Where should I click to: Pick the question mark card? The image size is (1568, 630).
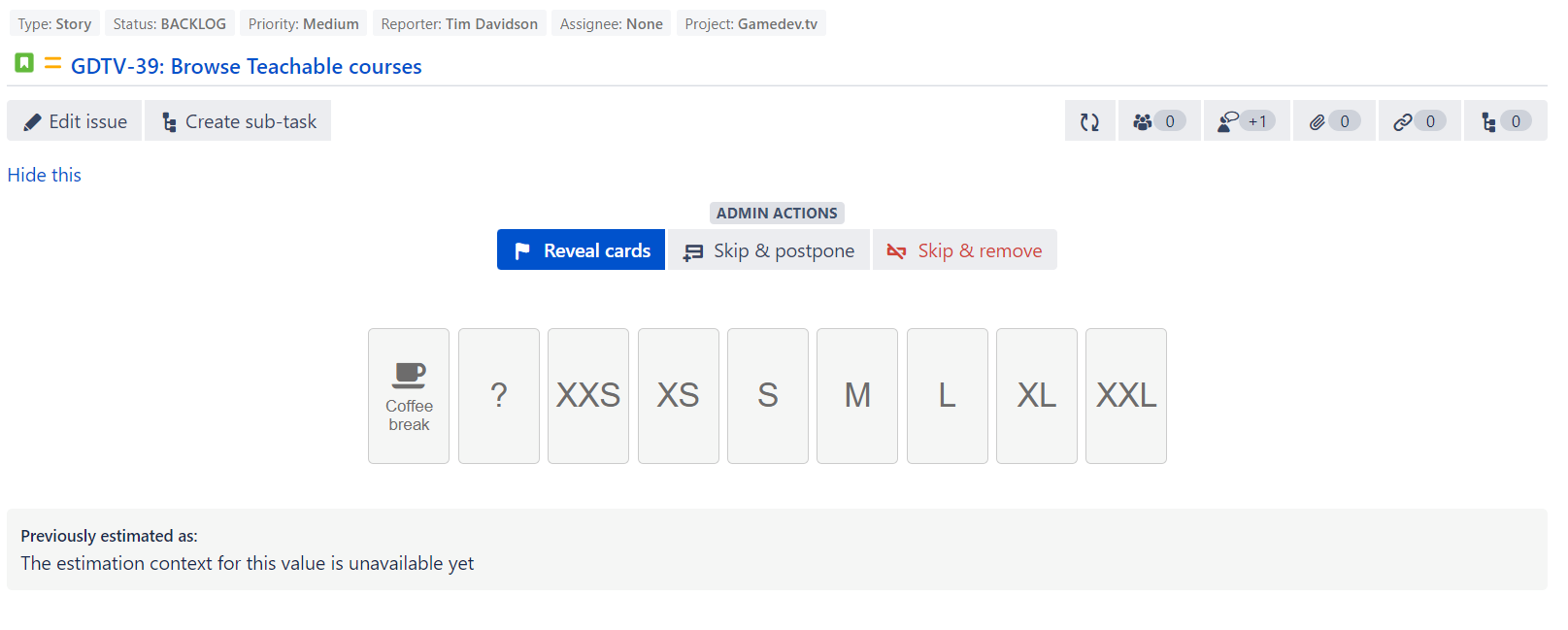499,396
